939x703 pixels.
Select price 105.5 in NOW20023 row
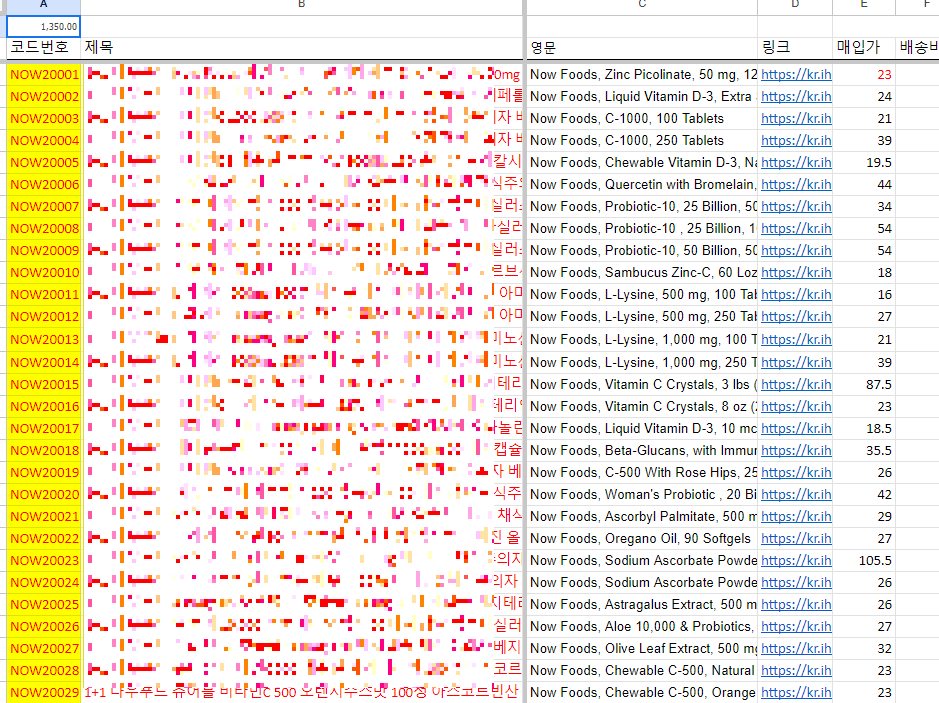[x=864, y=560]
